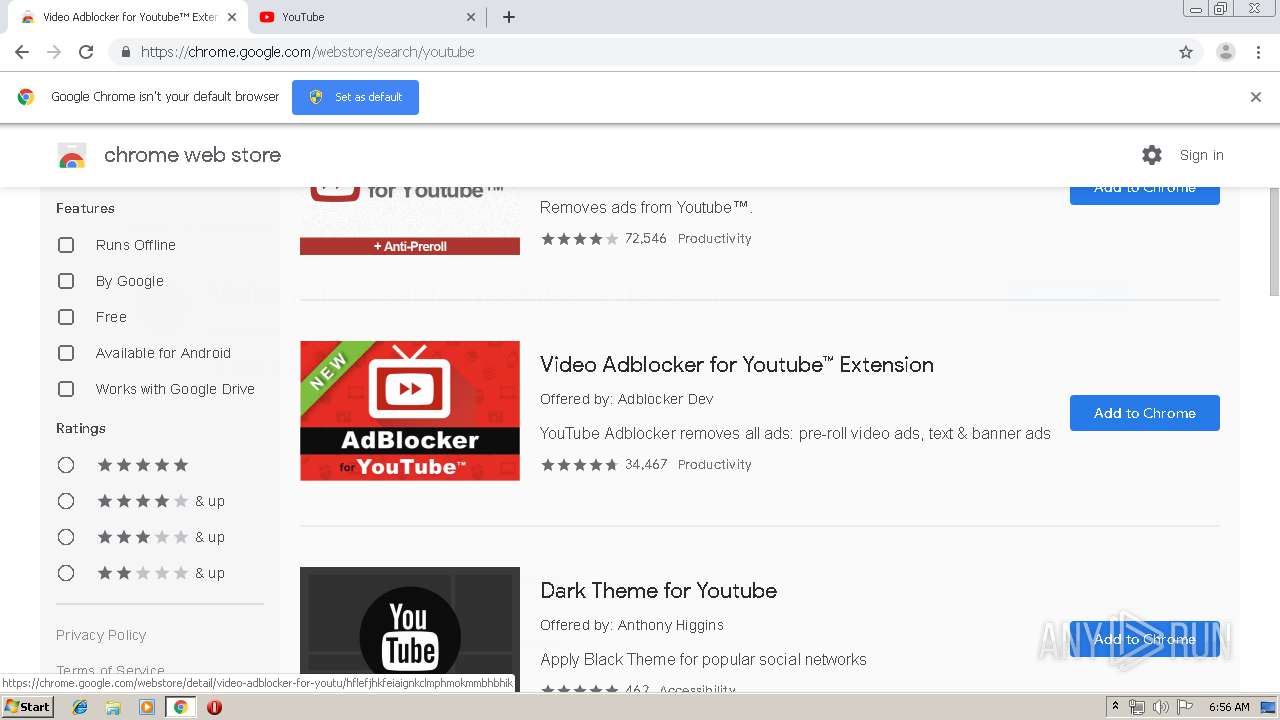Open Chrome Web Store settings gear
Image resolution: width=1280 pixels, height=720 pixels.
(x=1152, y=155)
